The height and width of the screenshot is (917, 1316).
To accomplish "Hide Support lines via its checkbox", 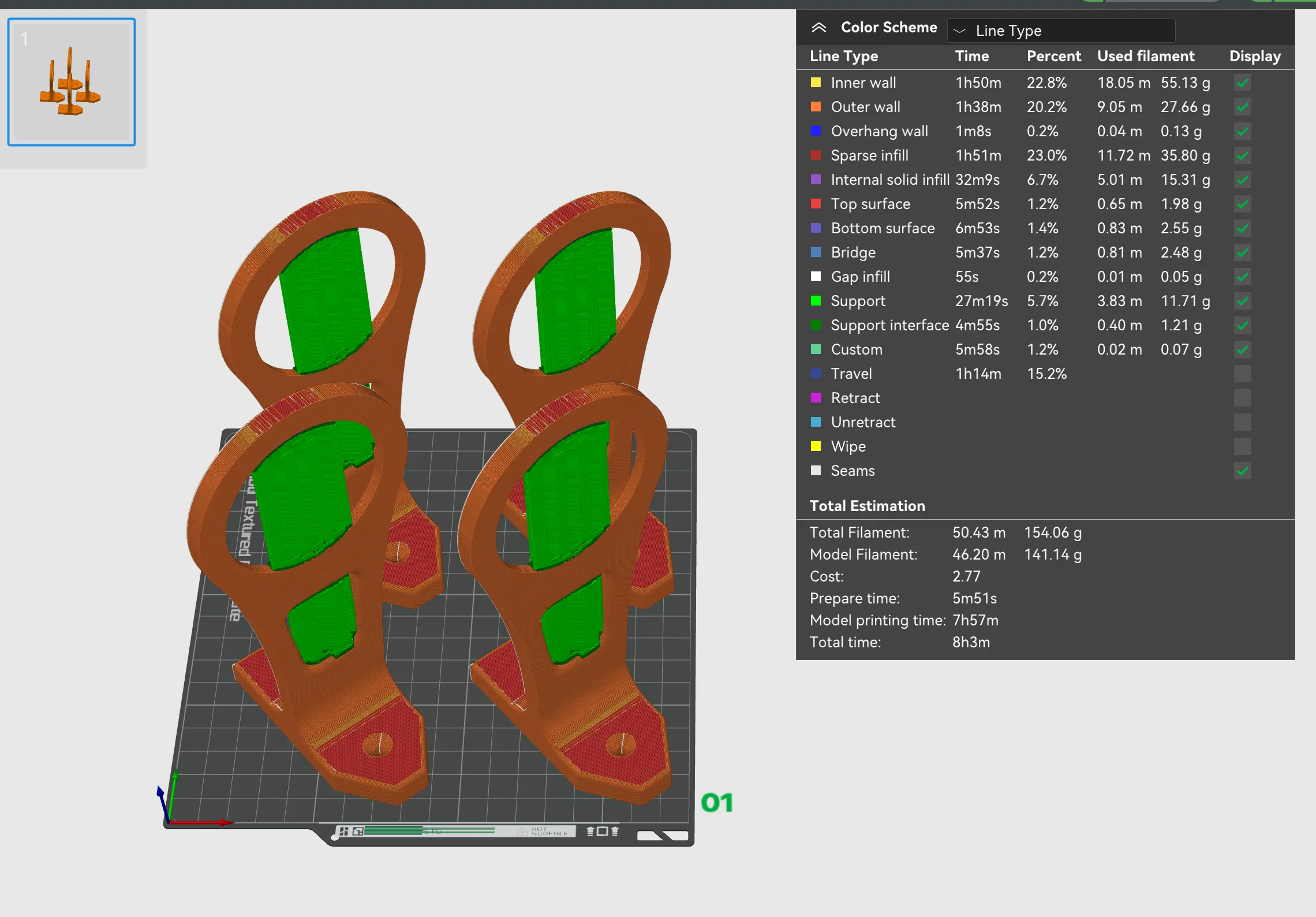I will coord(1243,301).
